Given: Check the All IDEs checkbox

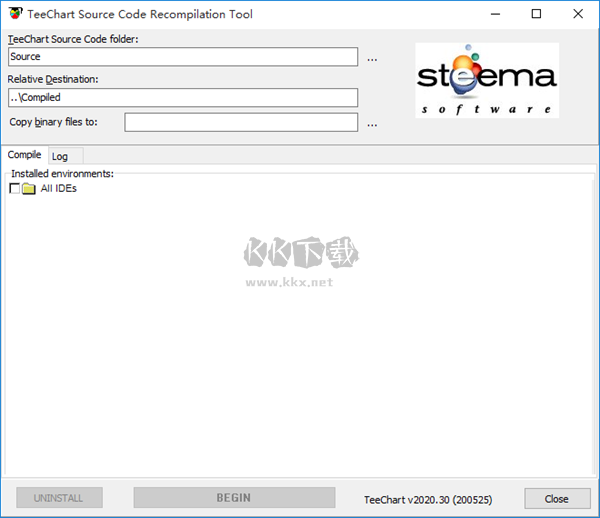Looking at the screenshot, I should [15, 189].
